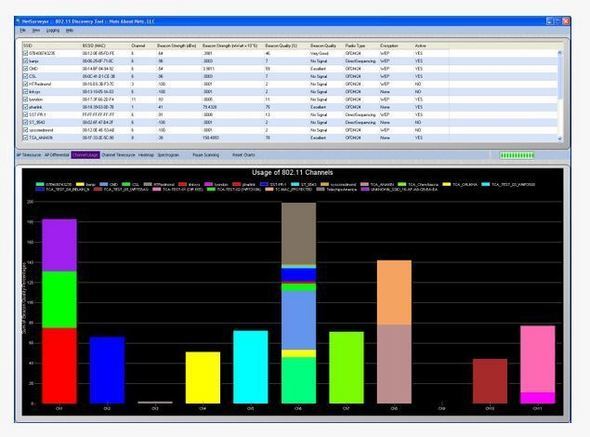The height and width of the screenshot is (437, 590).
Task: Click the gray-brown top segment of CH6 bar
Action: coord(299,234)
